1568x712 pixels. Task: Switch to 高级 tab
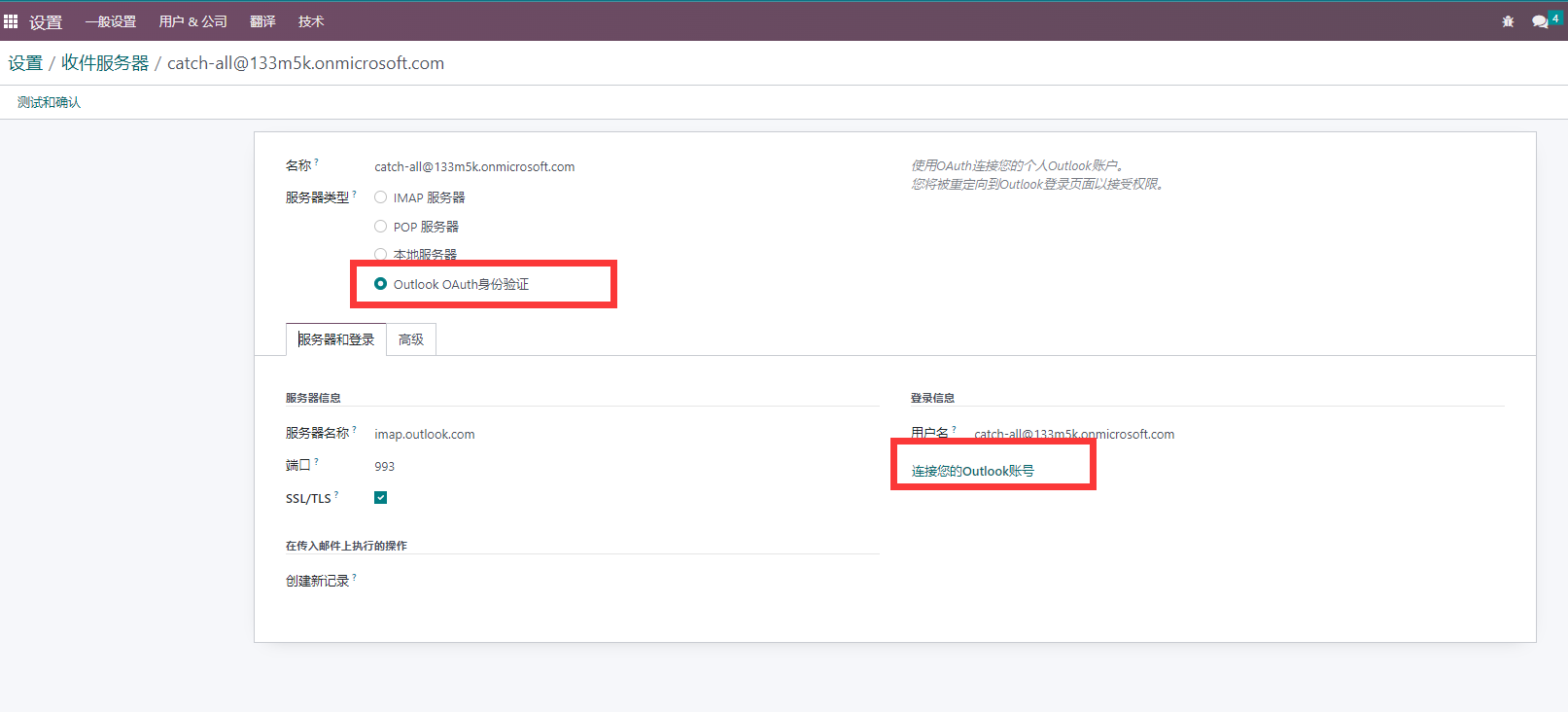pyautogui.click(x=411, y=339)
